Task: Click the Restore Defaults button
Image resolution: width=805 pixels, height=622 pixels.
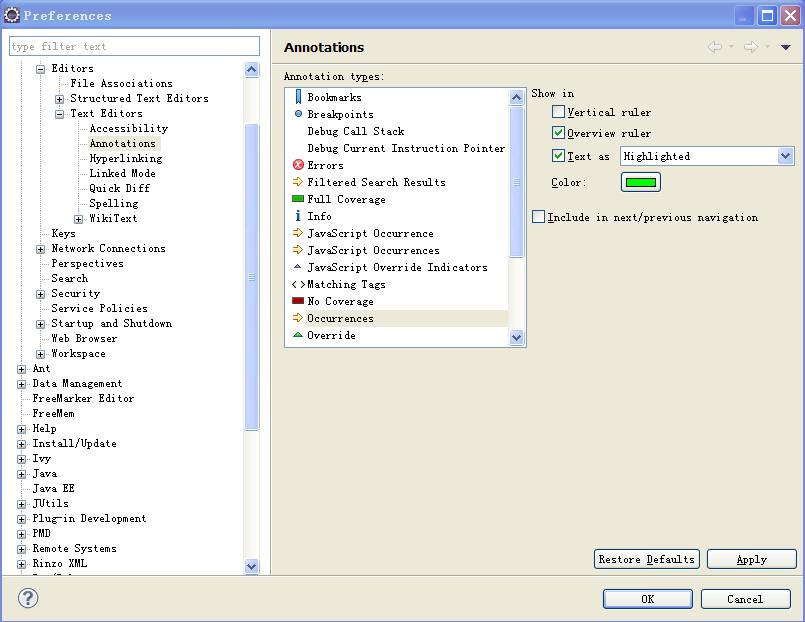Action: coord(646,559)
